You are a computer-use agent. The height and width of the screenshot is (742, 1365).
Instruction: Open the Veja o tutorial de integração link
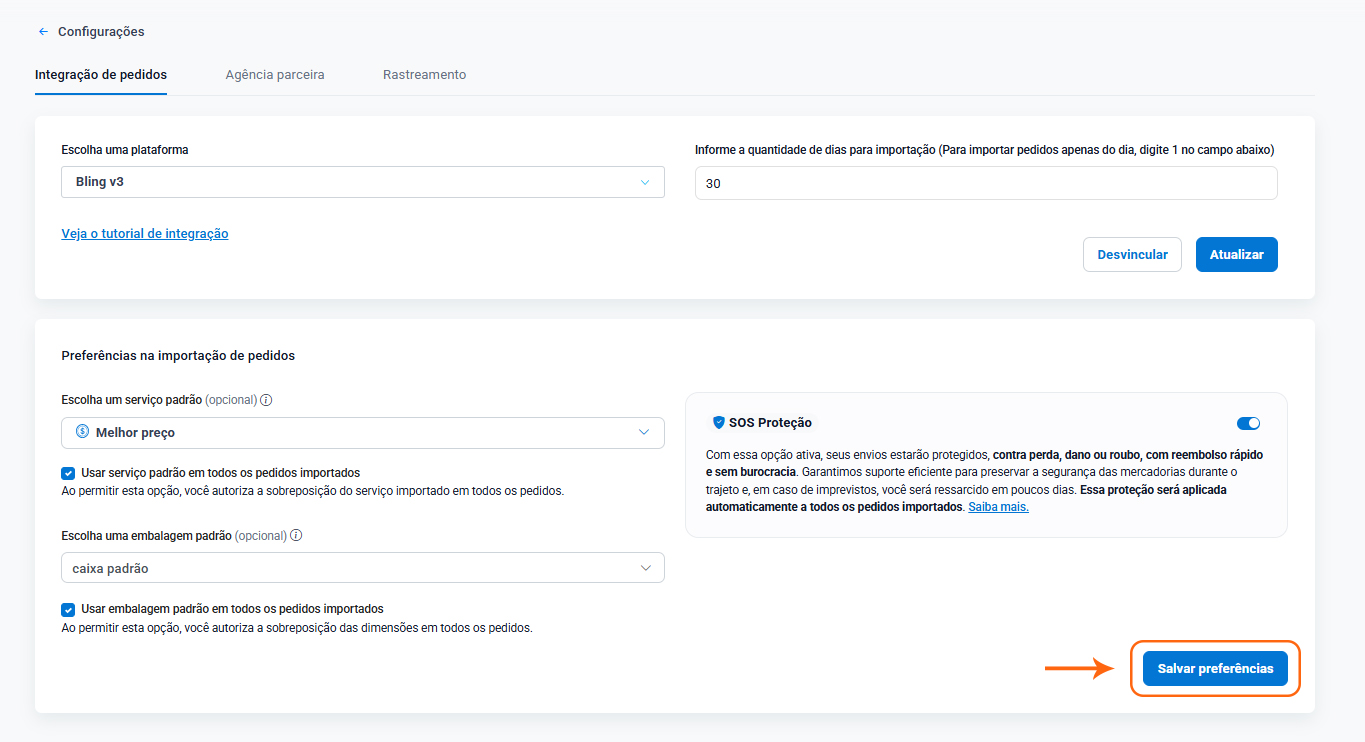click(x=145, y=234)
